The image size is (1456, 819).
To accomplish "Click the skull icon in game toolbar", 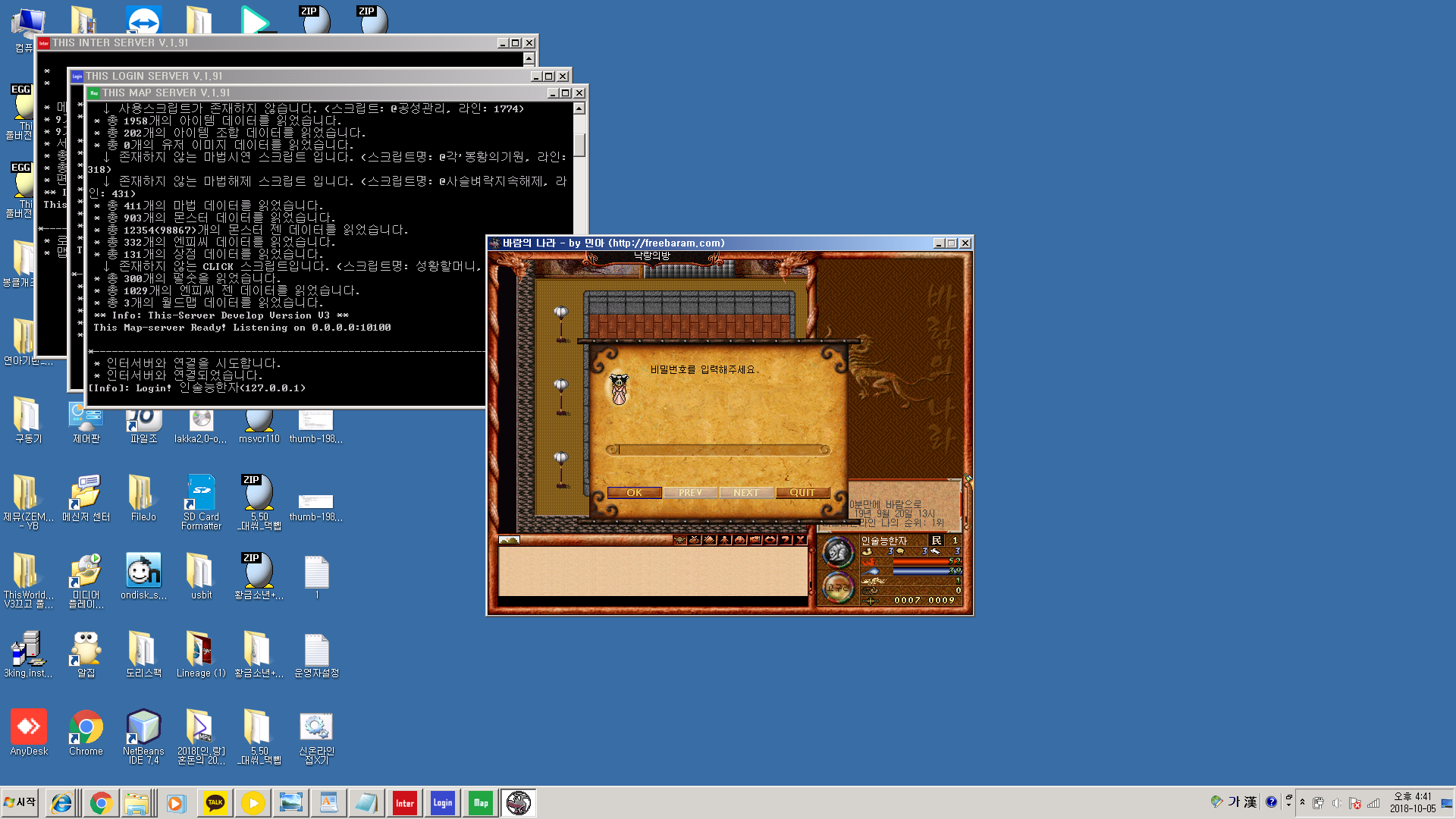I will pyautogui.click(x=680, y=540).
